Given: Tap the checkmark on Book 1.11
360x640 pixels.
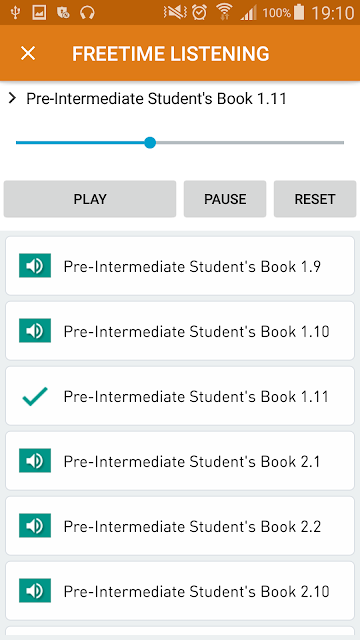Looking at the screenshot, I should click(x=35, y=396).
